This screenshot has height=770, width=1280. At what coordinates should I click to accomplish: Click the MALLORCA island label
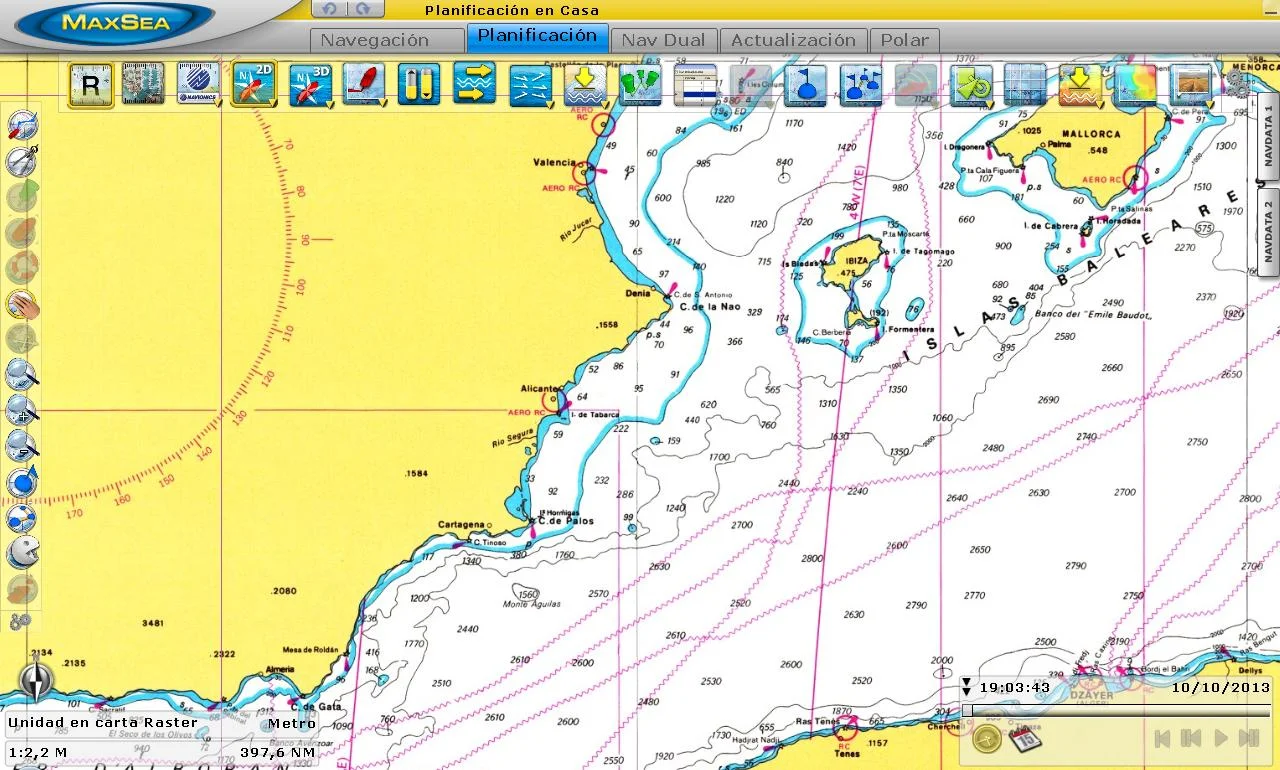pos(1090,133)
